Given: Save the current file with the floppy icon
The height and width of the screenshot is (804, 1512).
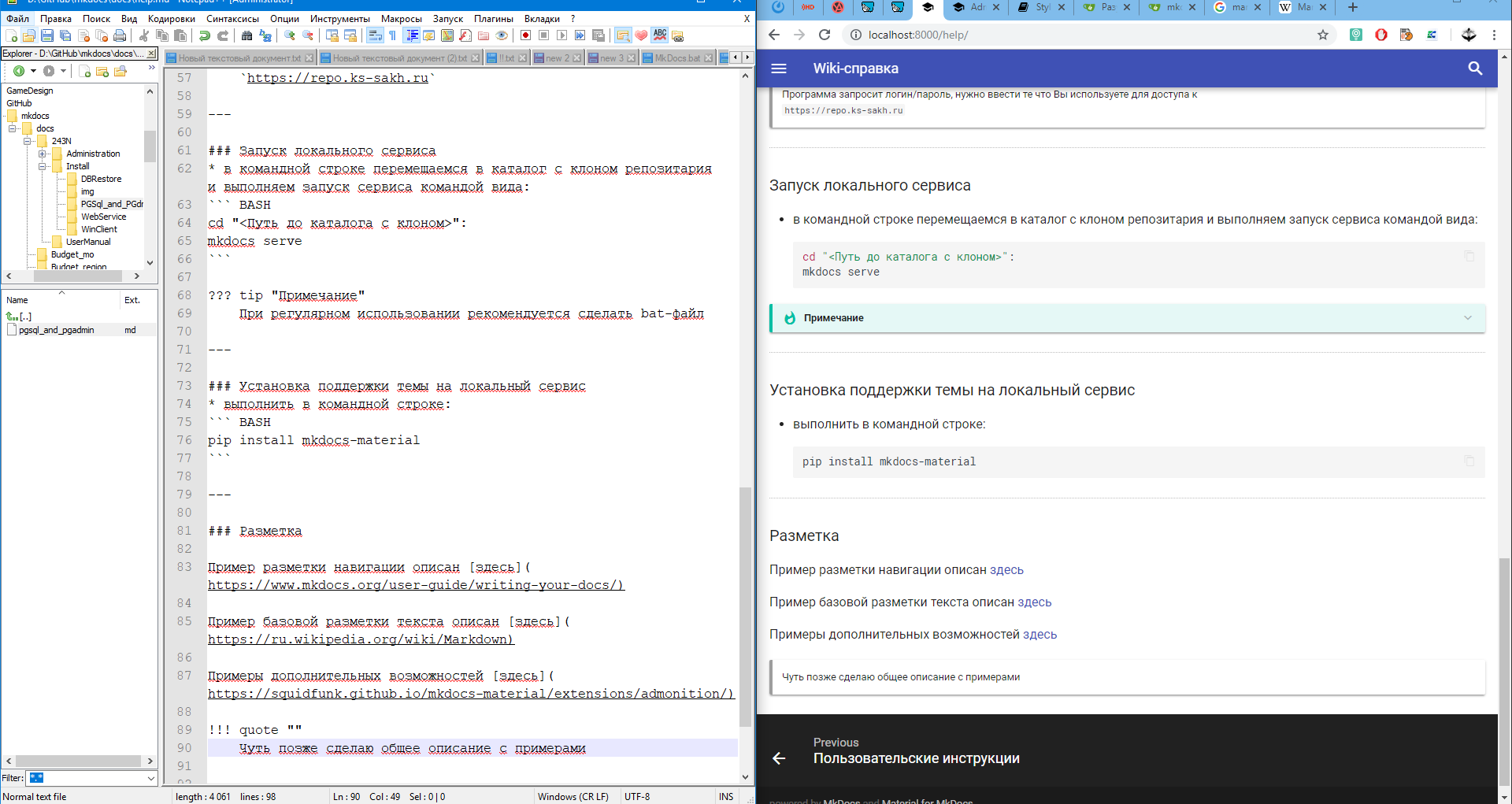Looking at the screenshot, I should (47, 35).
